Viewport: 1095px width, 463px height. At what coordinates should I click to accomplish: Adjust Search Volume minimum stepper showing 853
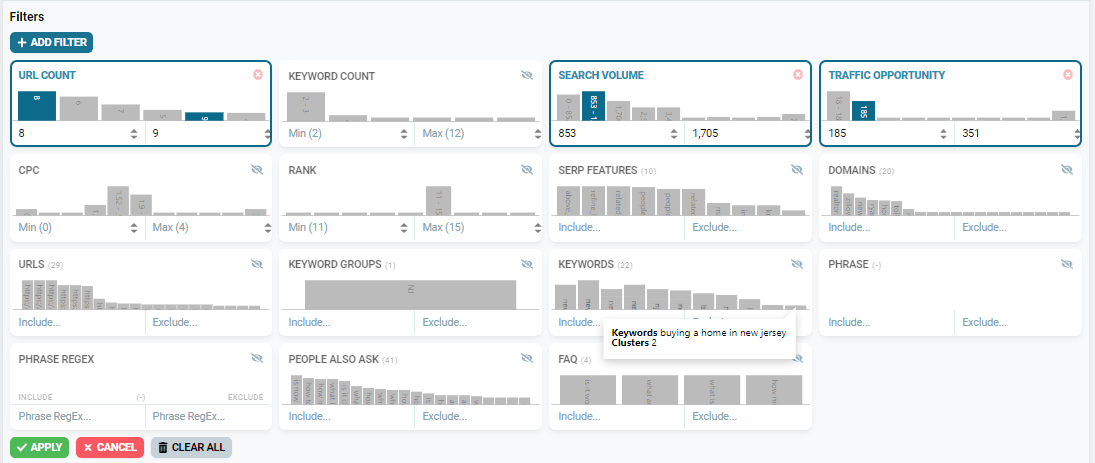tap(674, 133)
